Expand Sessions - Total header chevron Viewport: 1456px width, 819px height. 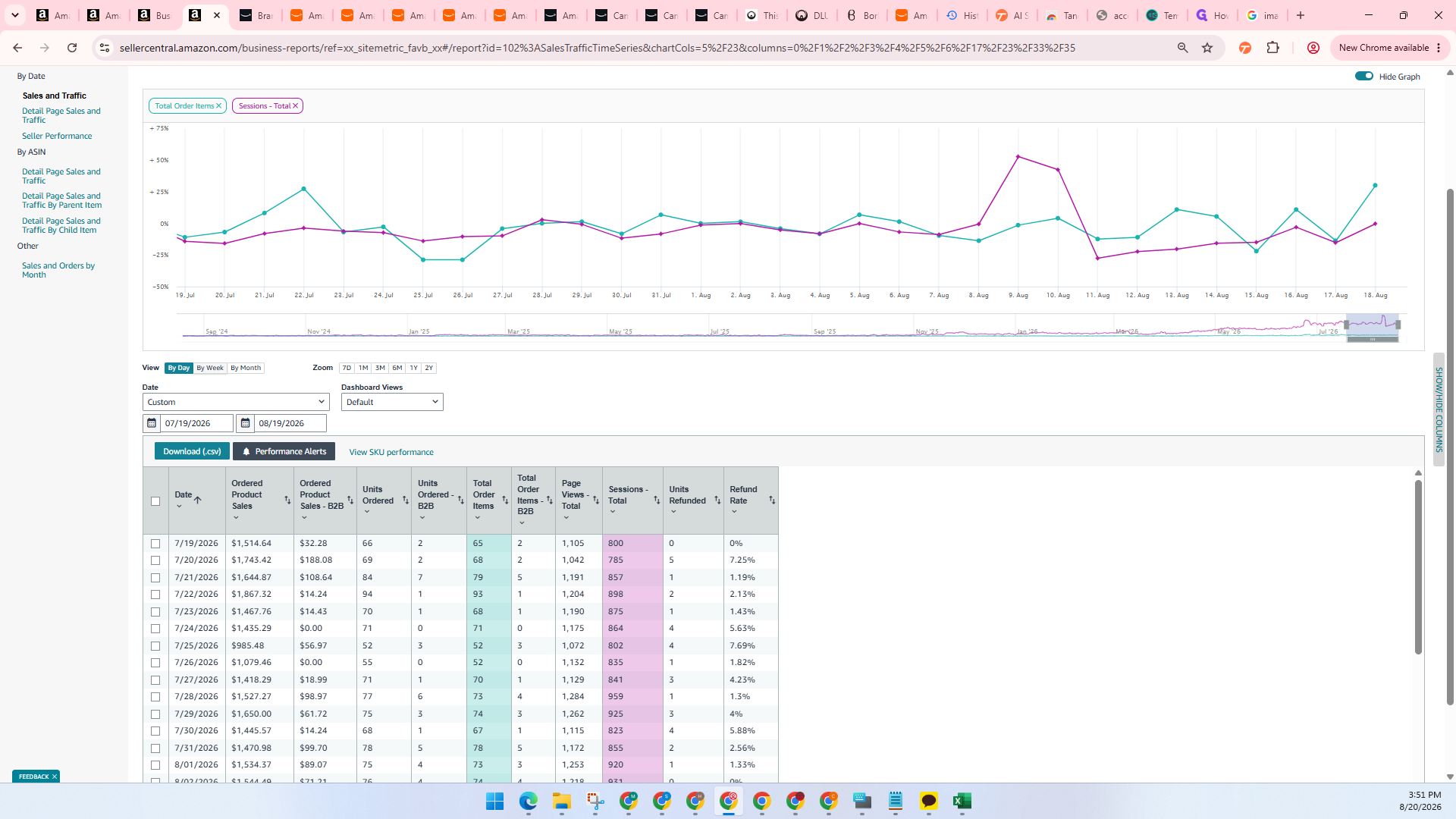coord(613,512)
